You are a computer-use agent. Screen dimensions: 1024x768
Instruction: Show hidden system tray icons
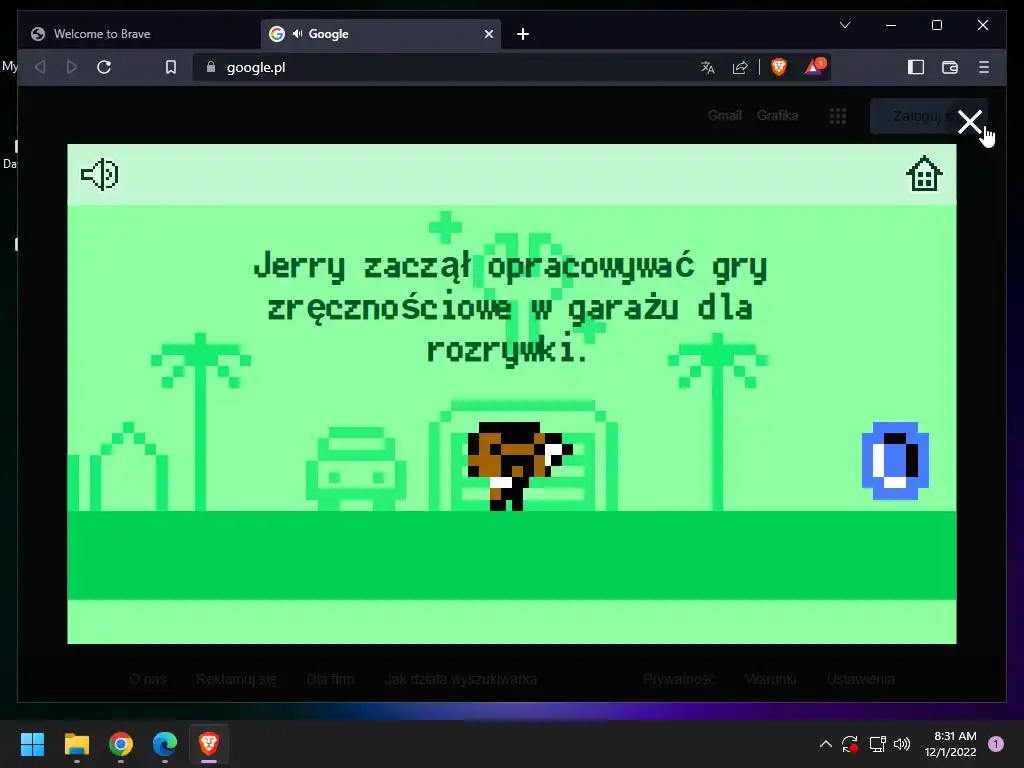pyautogui.click(x=825, y=744)
